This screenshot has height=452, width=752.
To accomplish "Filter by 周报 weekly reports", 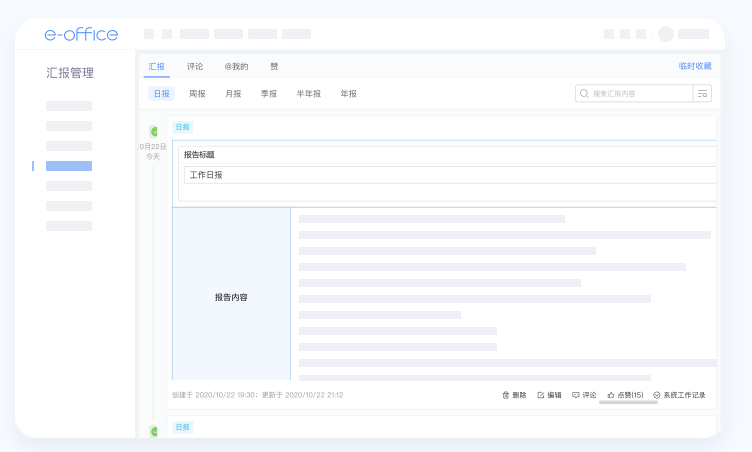I will point(198,94).
